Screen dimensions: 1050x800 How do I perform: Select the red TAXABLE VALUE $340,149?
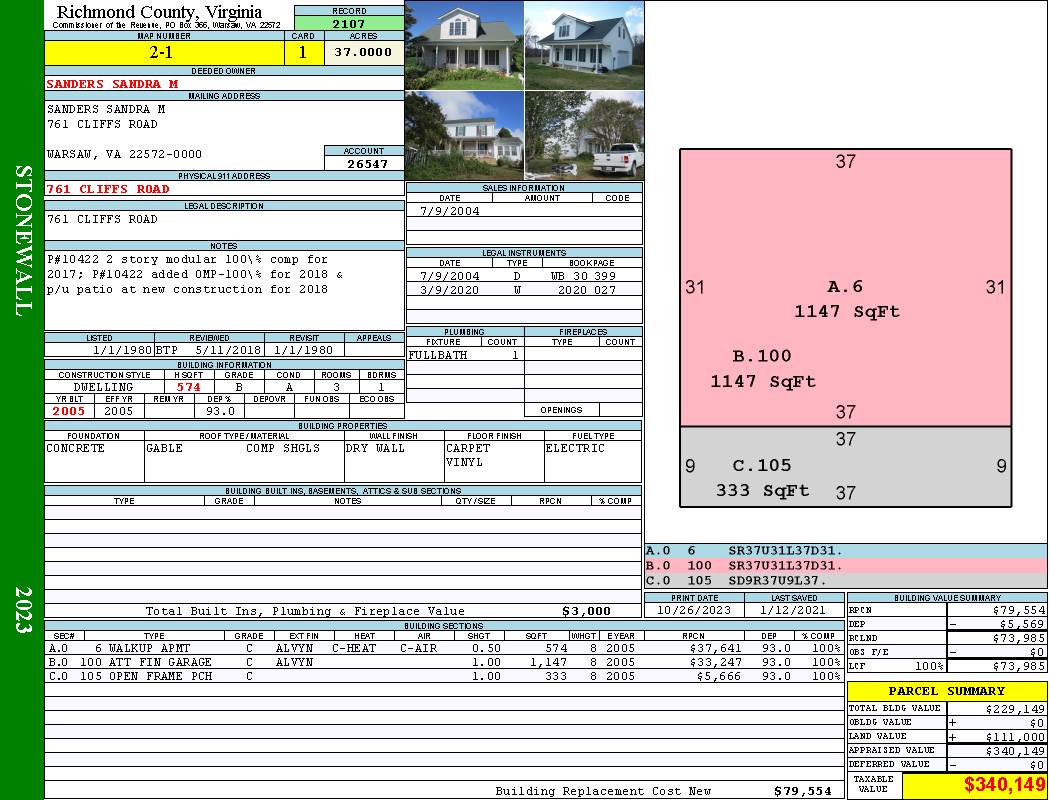pos(1004,785)
